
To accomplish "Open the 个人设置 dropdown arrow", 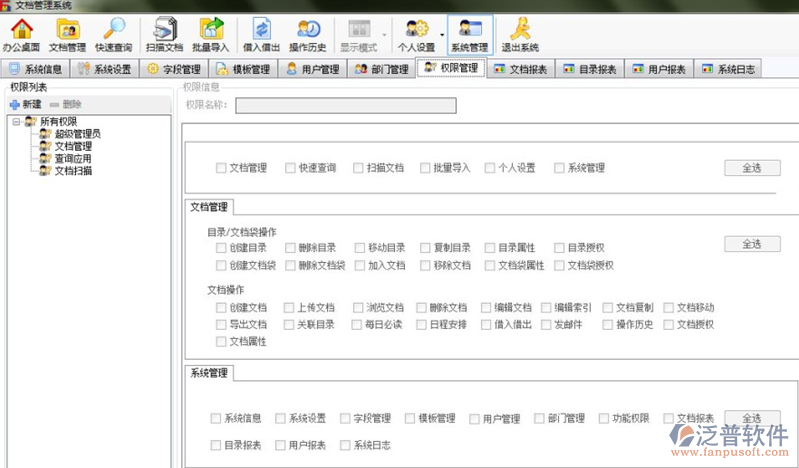I will click(441, 34).
